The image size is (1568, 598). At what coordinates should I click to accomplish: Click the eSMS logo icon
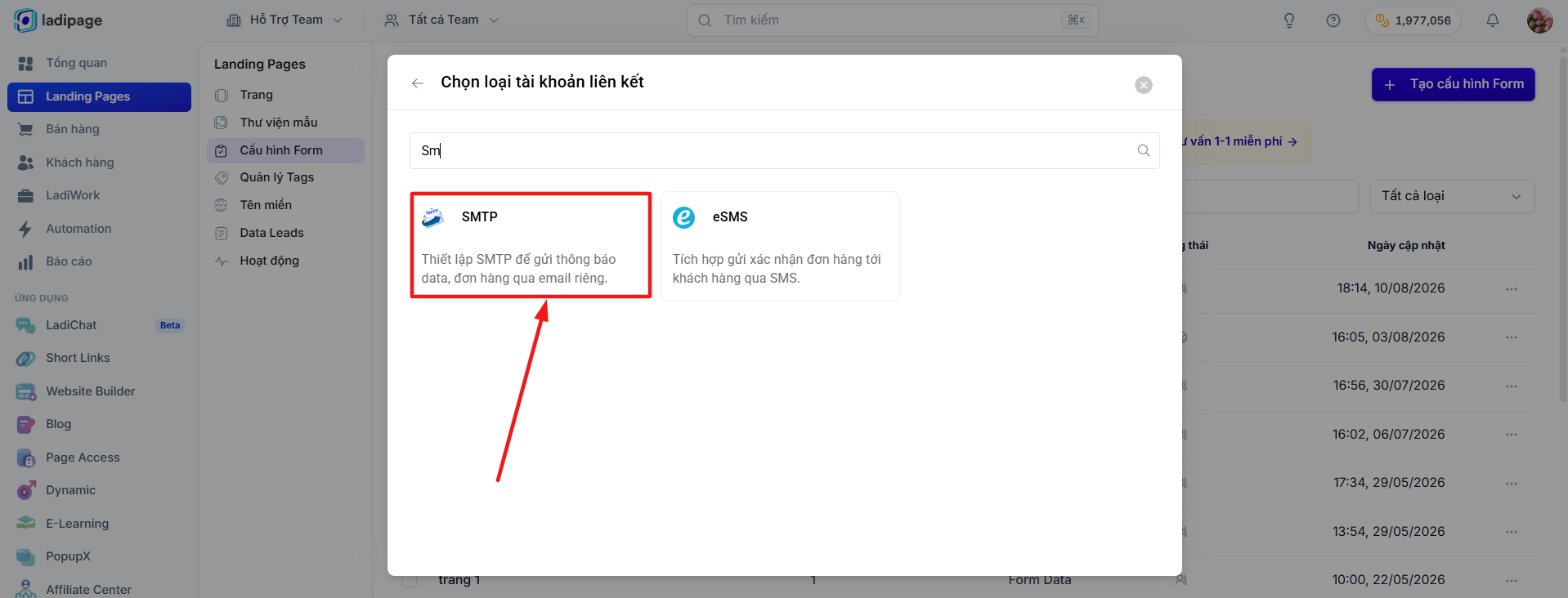[683, 217]
